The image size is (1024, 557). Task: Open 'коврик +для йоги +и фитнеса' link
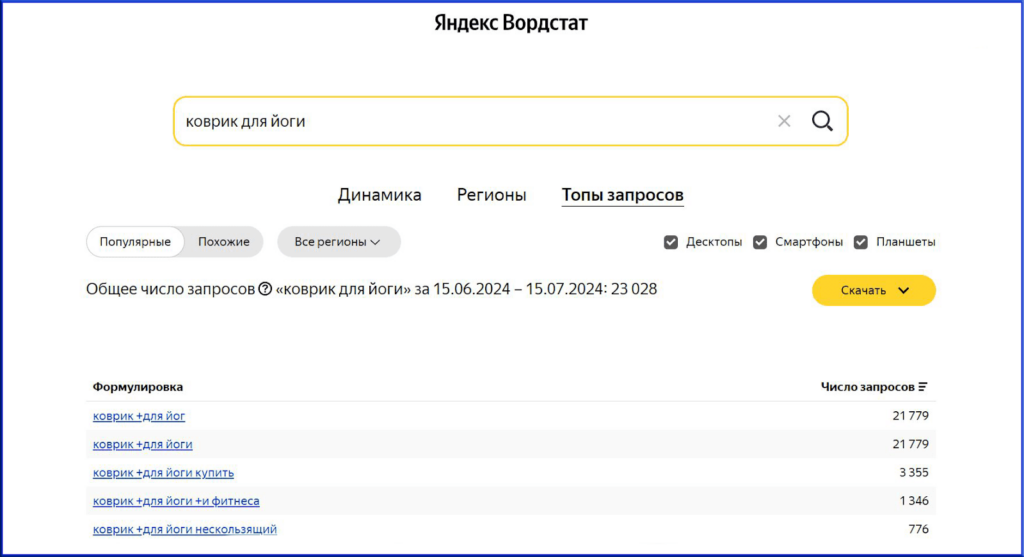pyautogui.click(x=176, y=500)
